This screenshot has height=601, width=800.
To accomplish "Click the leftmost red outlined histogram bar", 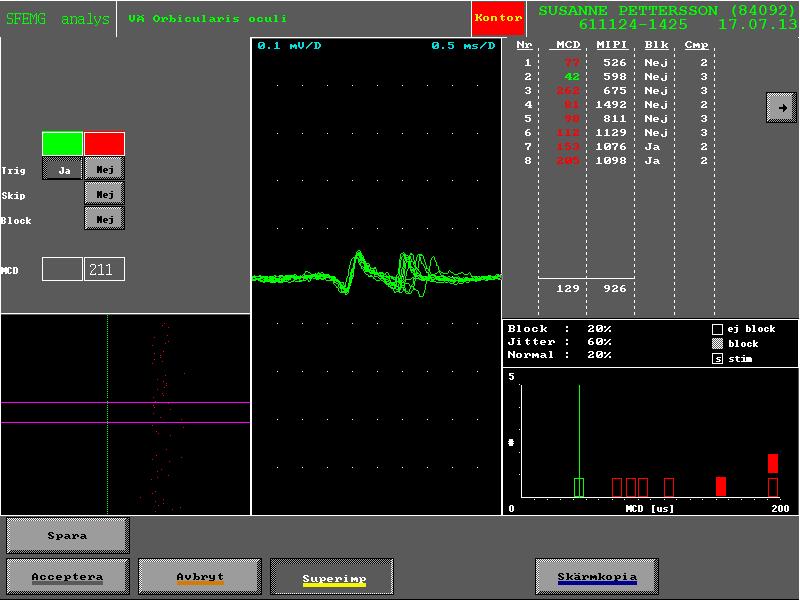I will (x=617, y=487).
